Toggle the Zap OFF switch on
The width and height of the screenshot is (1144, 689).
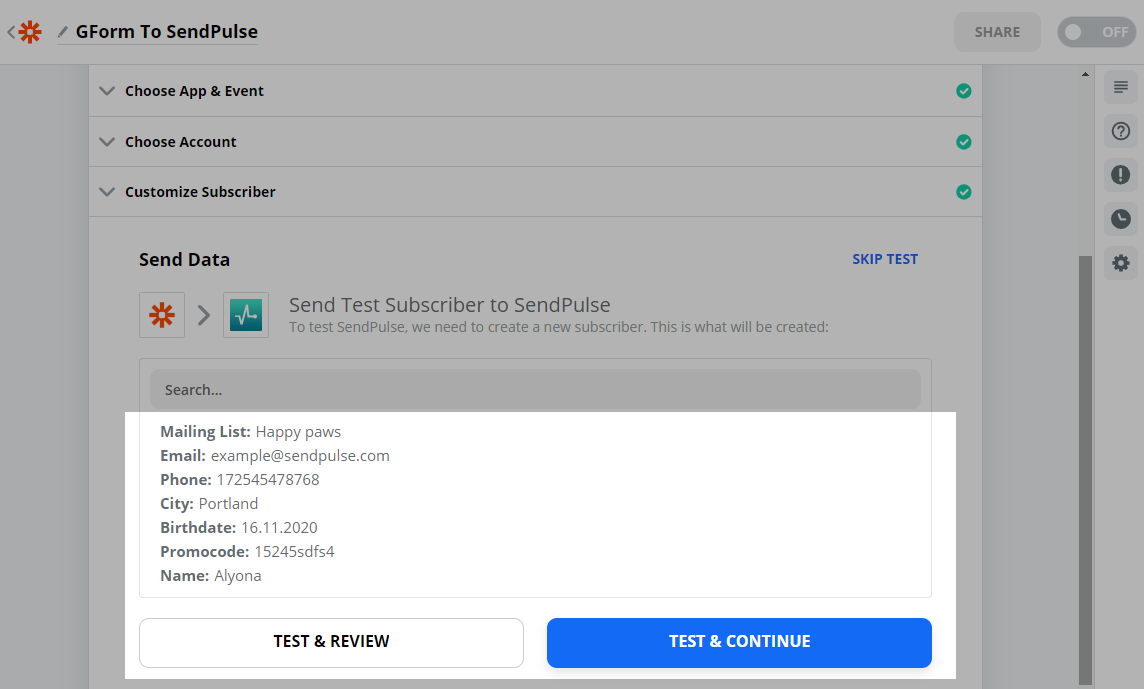pos(1097,32)
